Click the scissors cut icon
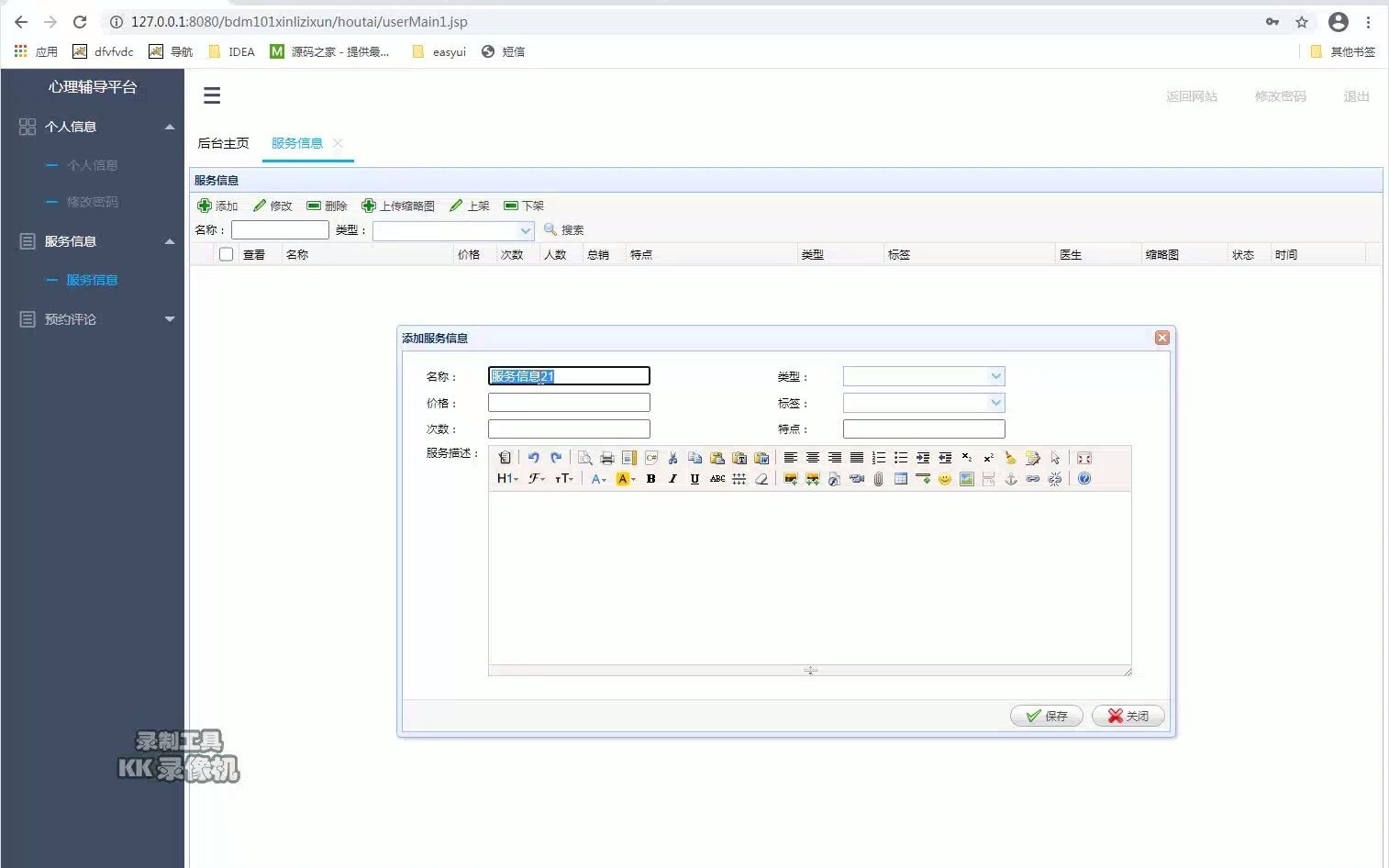The width and height of the screenshot is (1389, 868). point(673,458)
